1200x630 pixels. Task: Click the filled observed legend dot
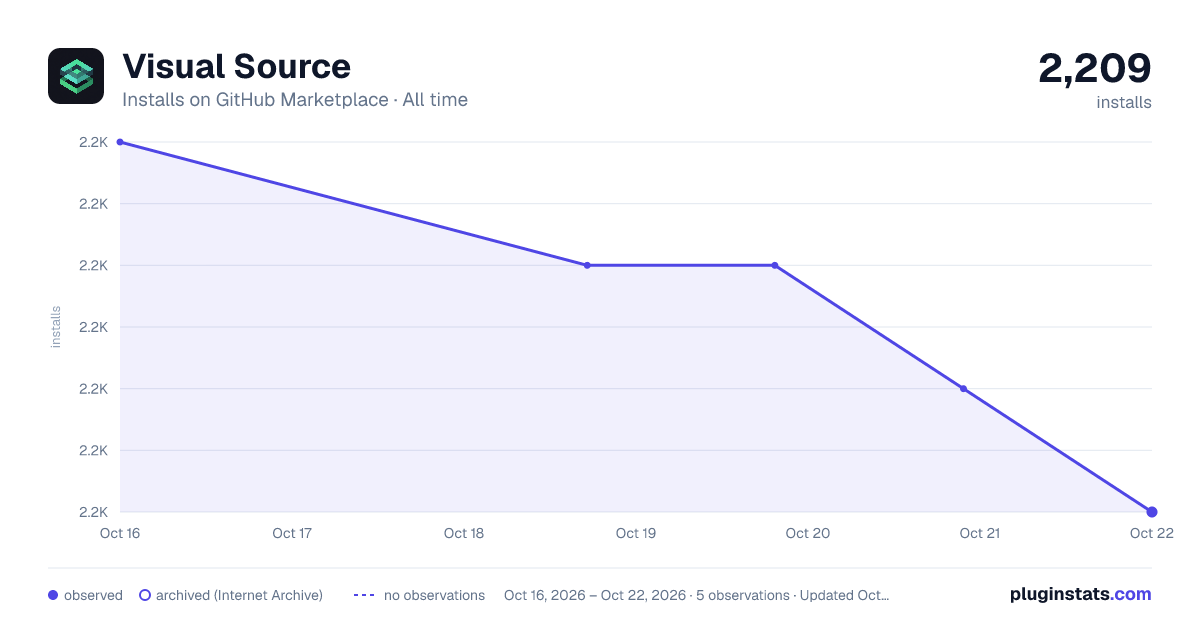(53, 595)
